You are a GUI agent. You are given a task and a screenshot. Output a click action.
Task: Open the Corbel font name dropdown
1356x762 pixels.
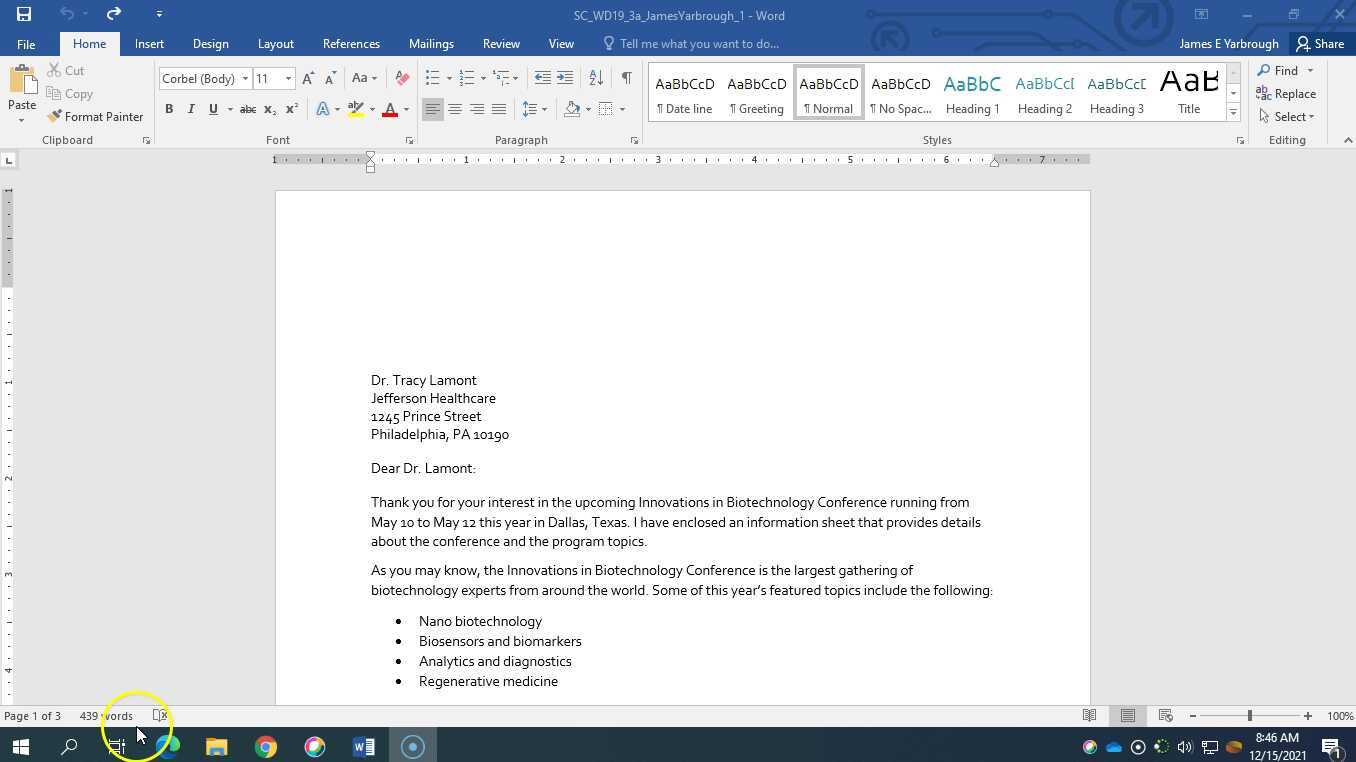pos(245,78)
